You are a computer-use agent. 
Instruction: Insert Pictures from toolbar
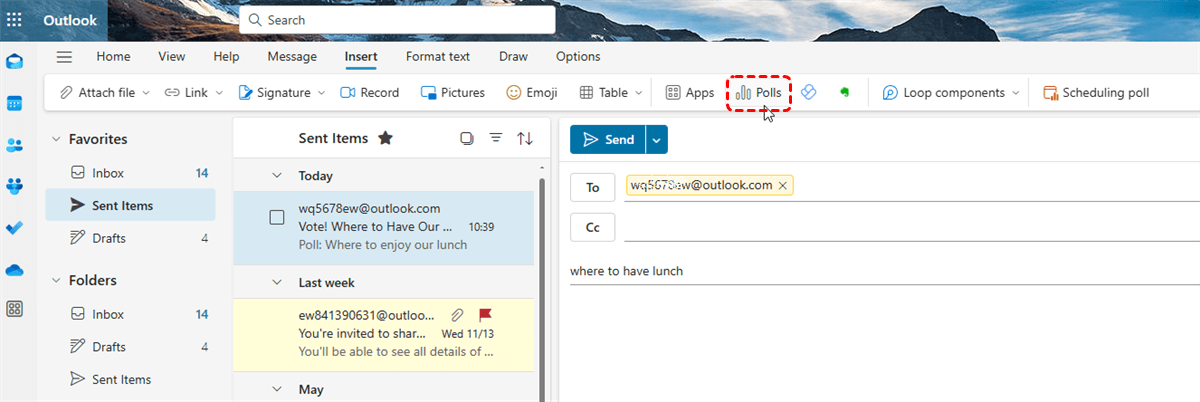453,92
